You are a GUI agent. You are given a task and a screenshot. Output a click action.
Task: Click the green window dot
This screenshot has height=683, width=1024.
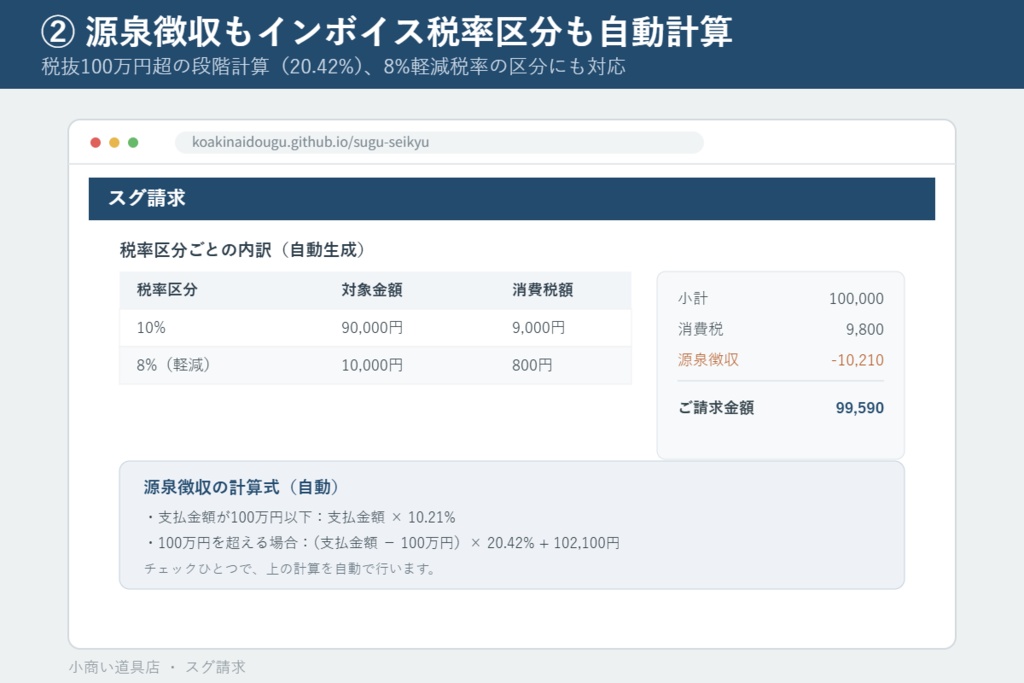point(133,142)
